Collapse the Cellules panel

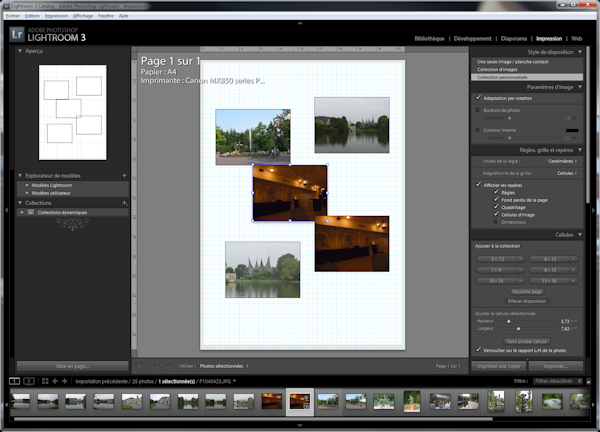pos(578,234)
